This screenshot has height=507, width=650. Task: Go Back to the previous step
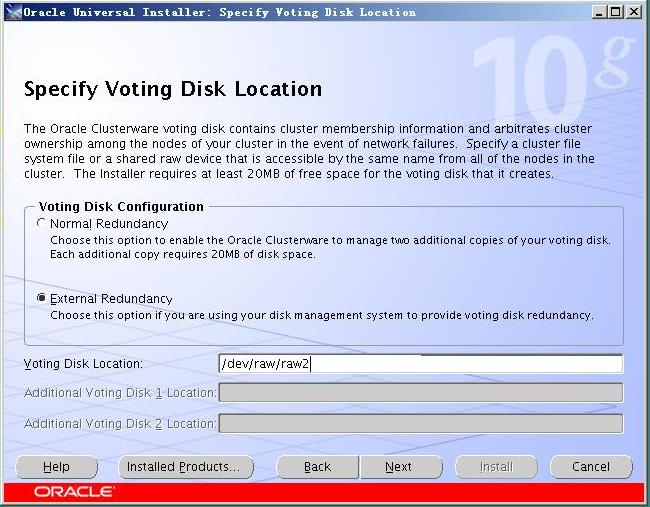point(318,467)
